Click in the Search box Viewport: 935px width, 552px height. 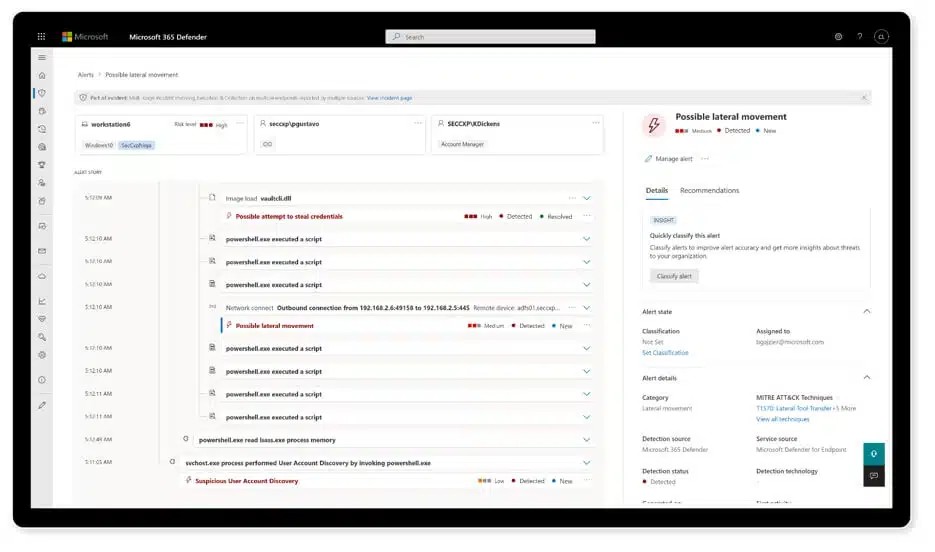tap(490, 36)
